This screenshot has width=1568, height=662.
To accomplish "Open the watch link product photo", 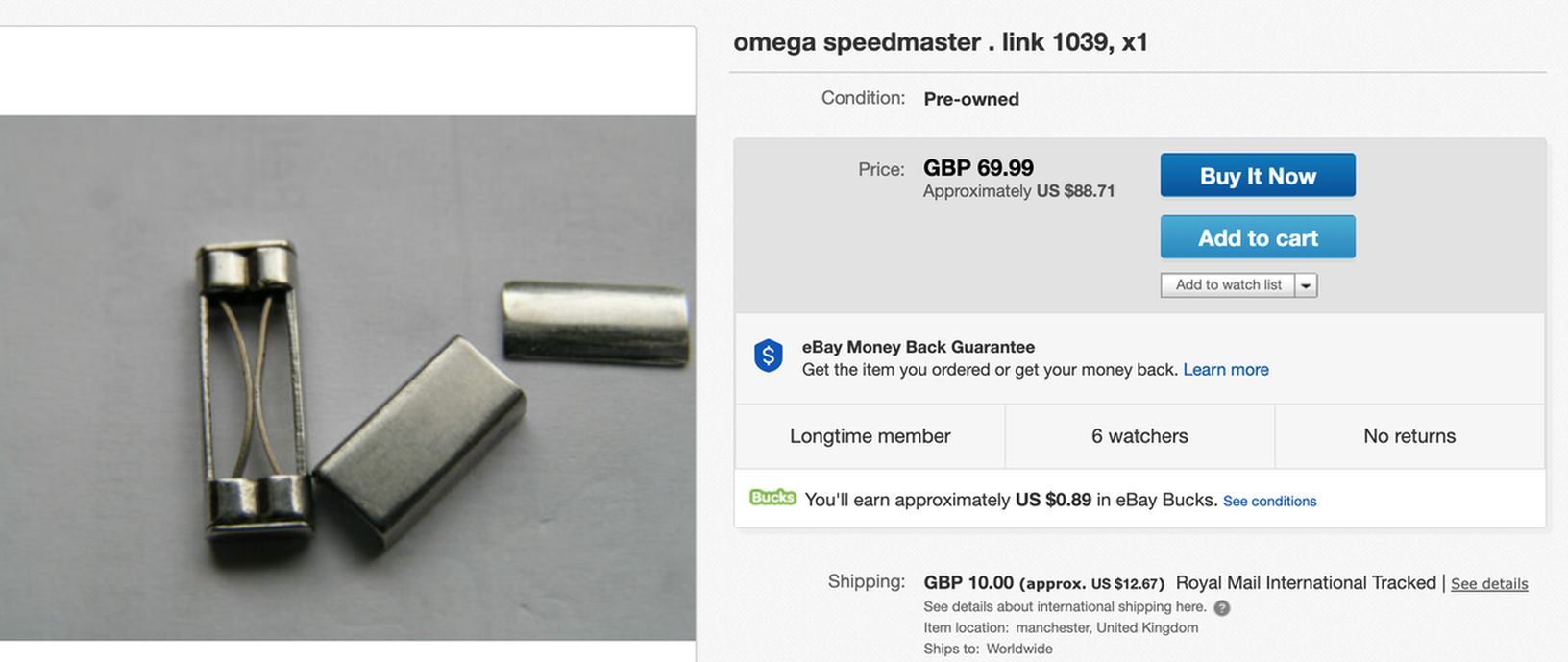I will tap(348, 378).
